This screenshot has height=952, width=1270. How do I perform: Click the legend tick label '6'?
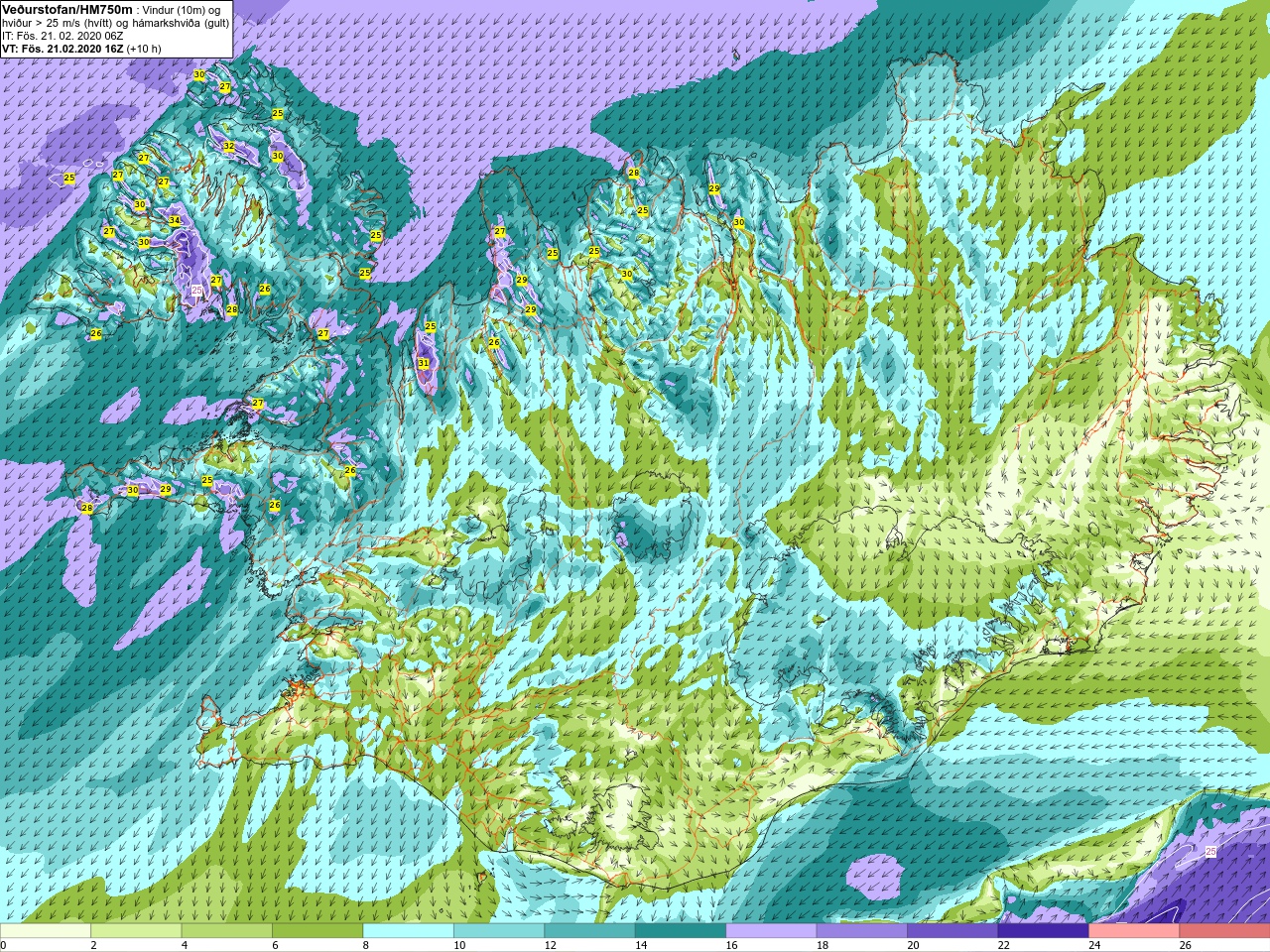(x=275, y=946)
